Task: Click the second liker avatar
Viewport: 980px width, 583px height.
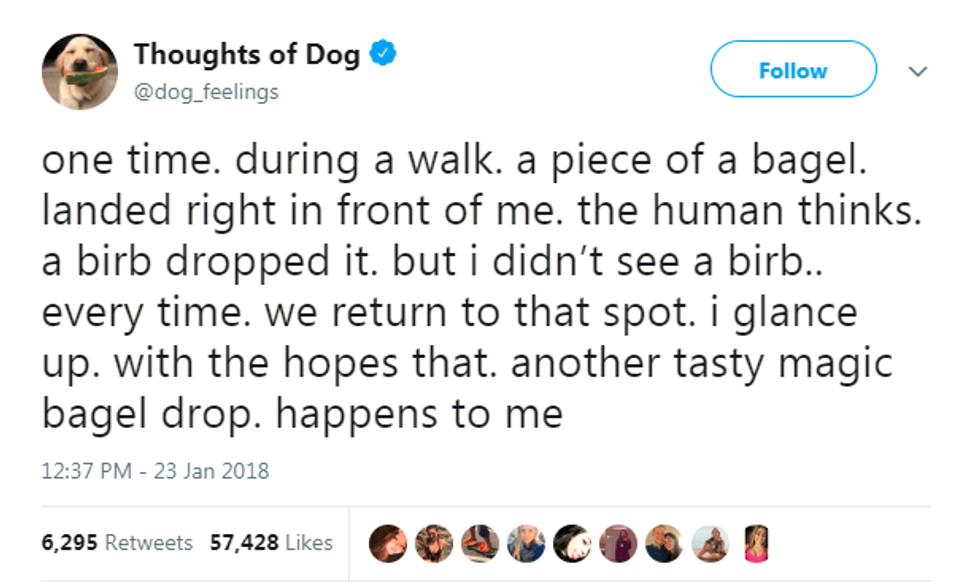Action: pyautogui.click(x=433, y=542)
